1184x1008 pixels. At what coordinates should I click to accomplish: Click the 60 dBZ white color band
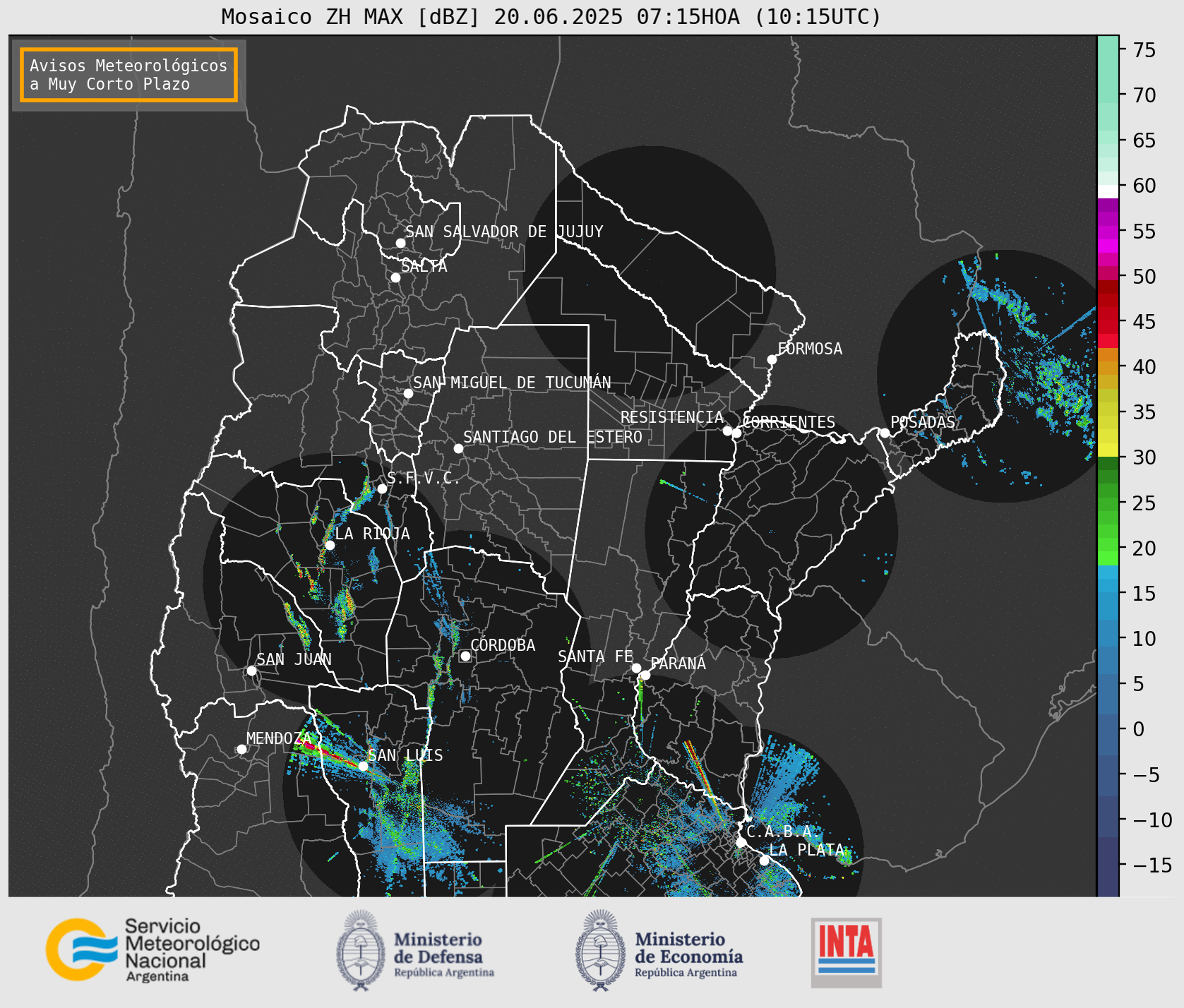pos(1108,191)
